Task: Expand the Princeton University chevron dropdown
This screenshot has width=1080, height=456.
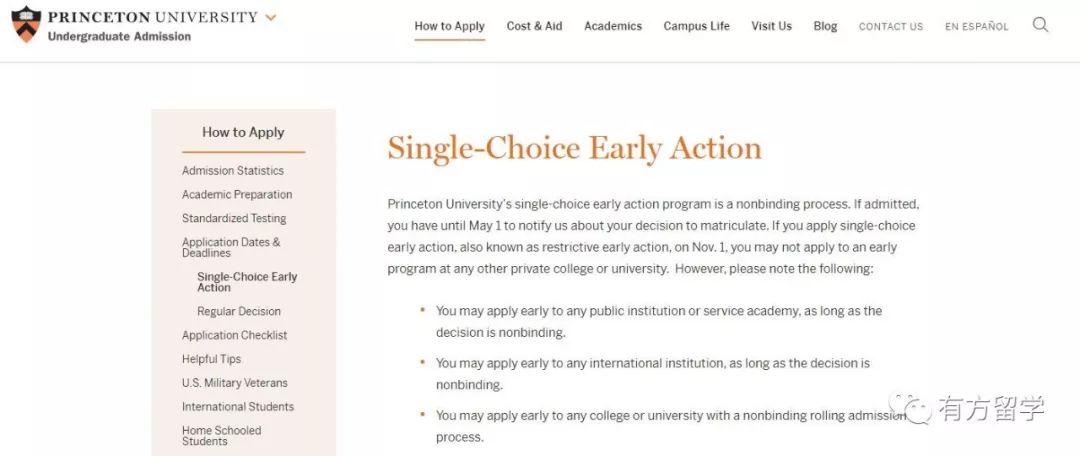Action: (271, 17)
